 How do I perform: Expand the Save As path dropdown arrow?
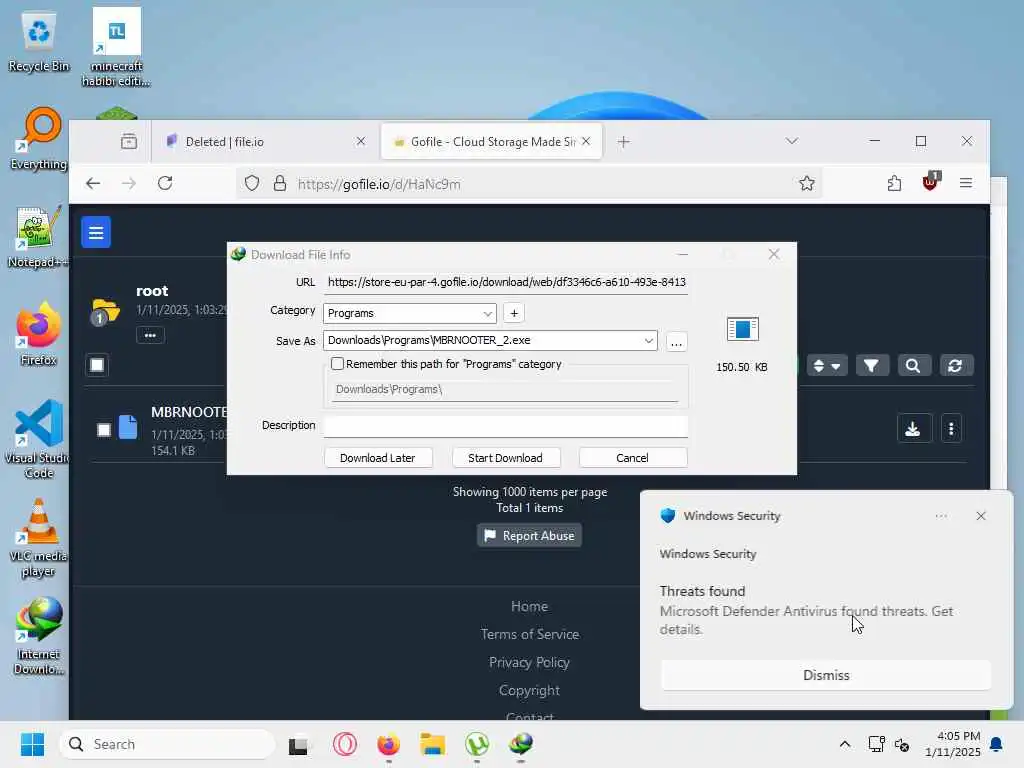648,340
